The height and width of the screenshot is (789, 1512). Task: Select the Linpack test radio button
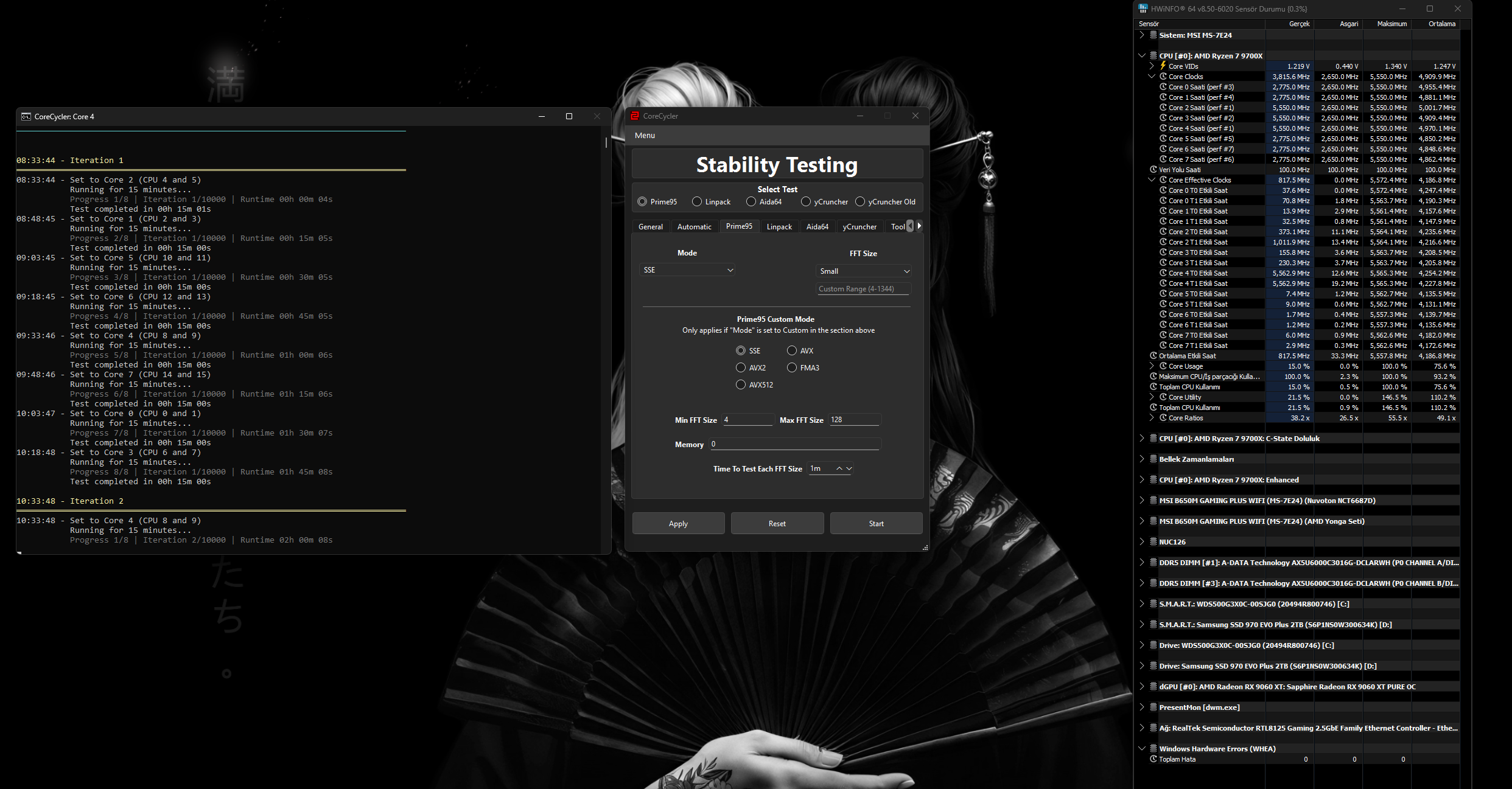[697, 201]
